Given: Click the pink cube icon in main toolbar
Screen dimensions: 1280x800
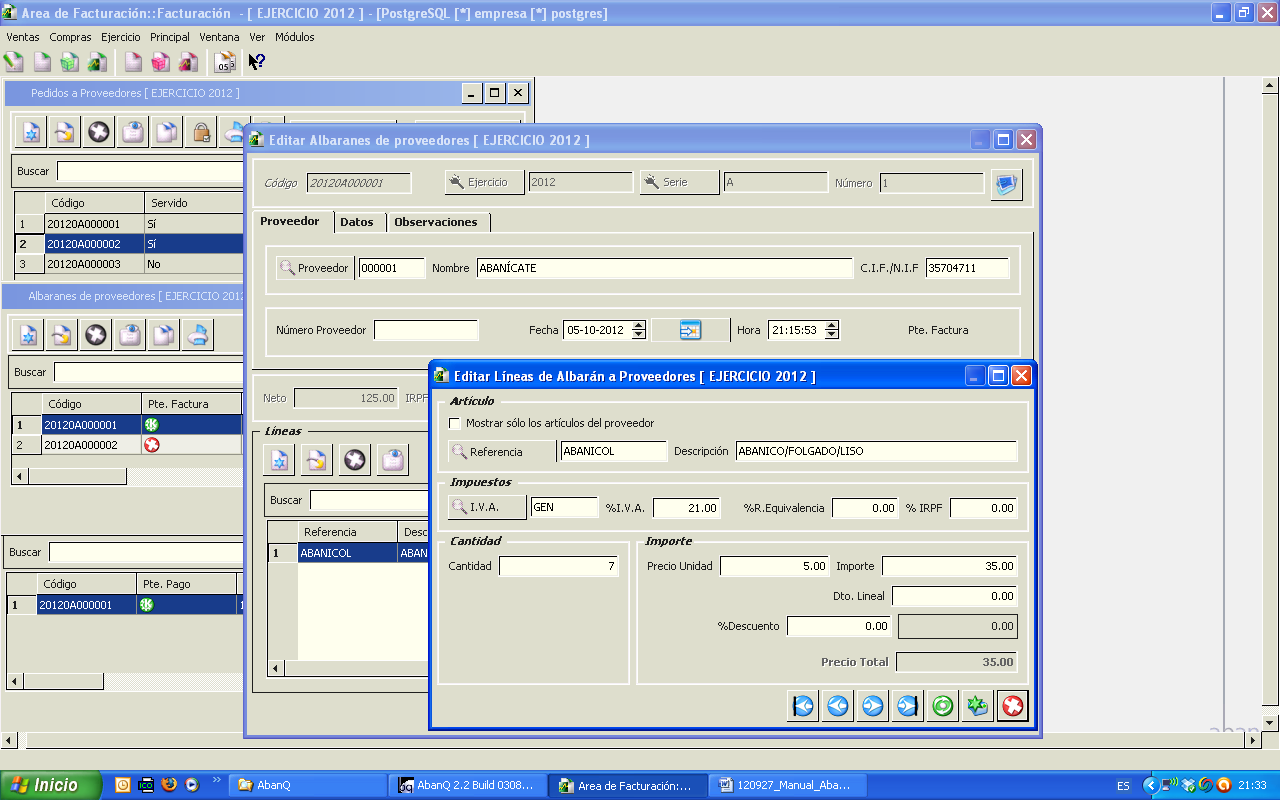Looking at the screenshot, I should [x=160, y=62].
